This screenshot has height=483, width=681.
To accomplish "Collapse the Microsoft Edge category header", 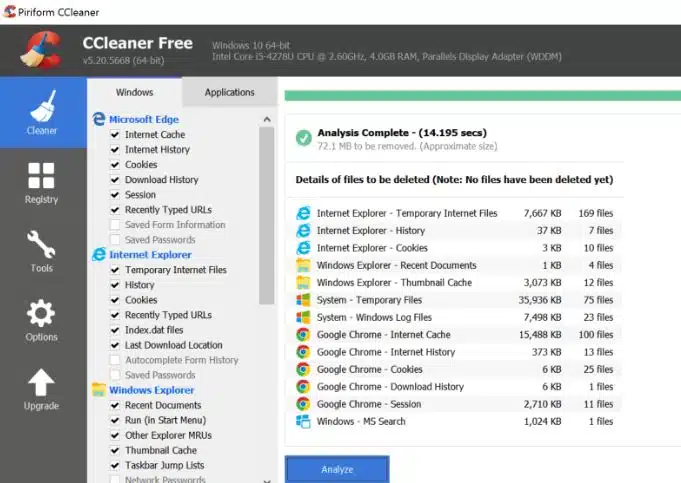I will (144, 119).
